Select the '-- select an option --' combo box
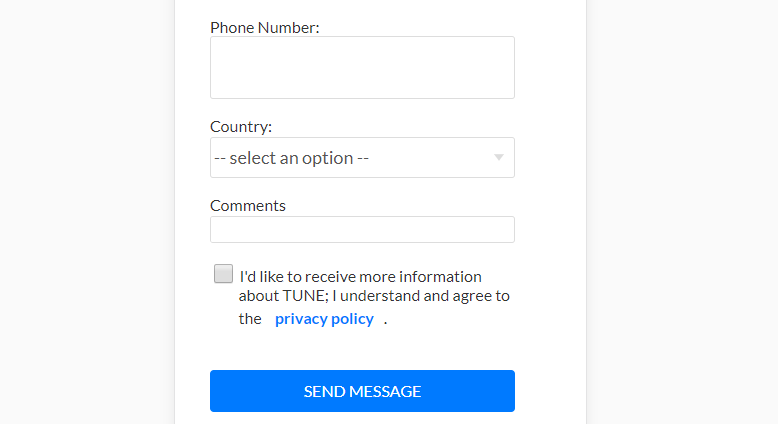 click(x=350, y=158)
